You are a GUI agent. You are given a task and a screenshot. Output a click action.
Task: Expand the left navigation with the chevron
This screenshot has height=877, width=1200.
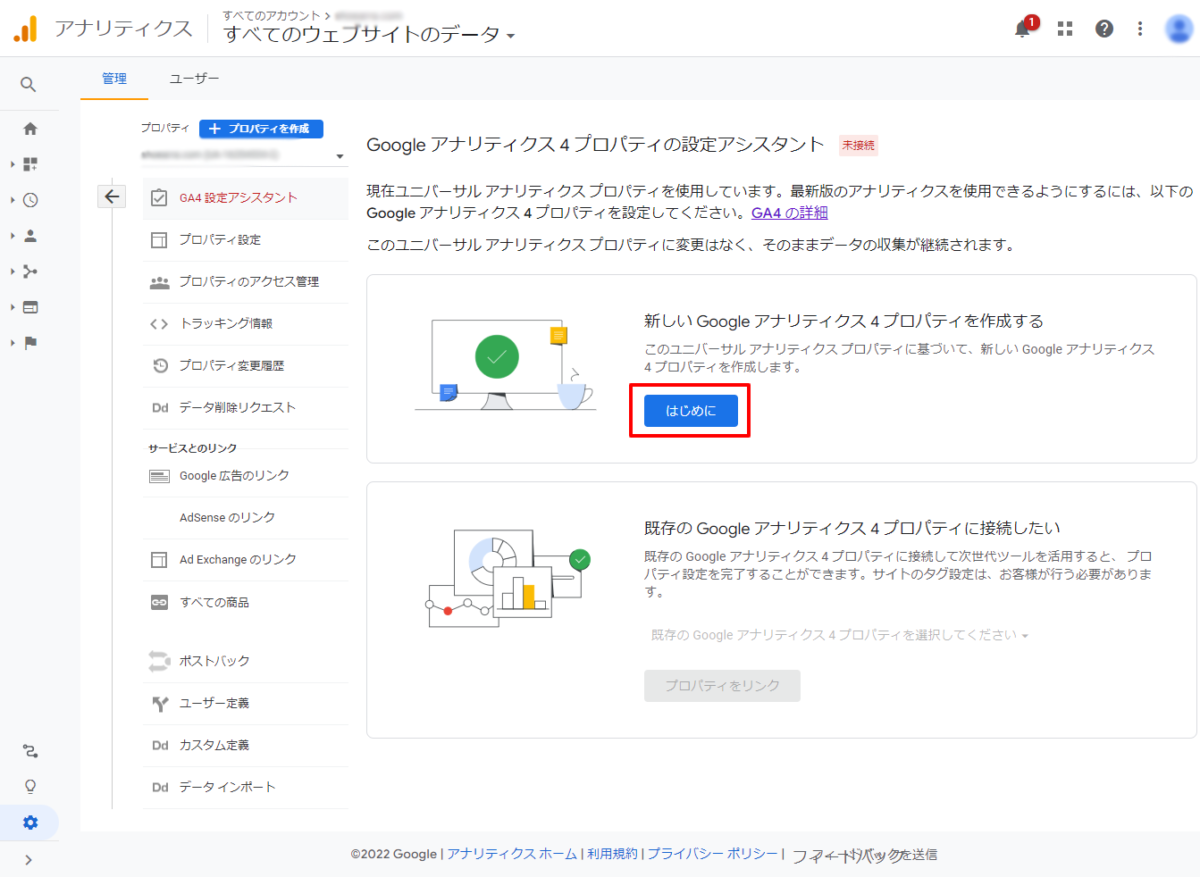(x=29, y=859)
